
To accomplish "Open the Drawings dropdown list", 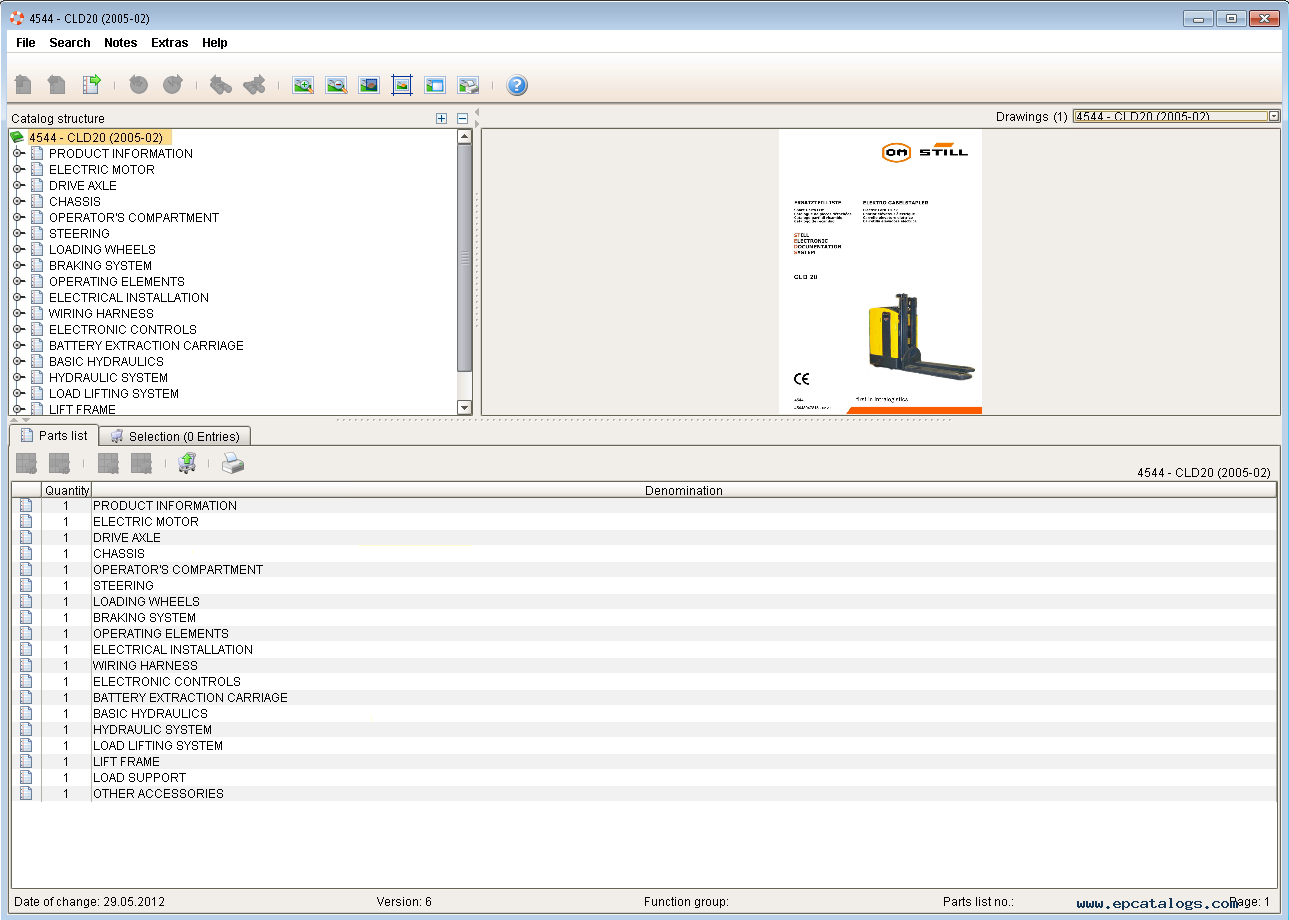I will pos(1274,117).
